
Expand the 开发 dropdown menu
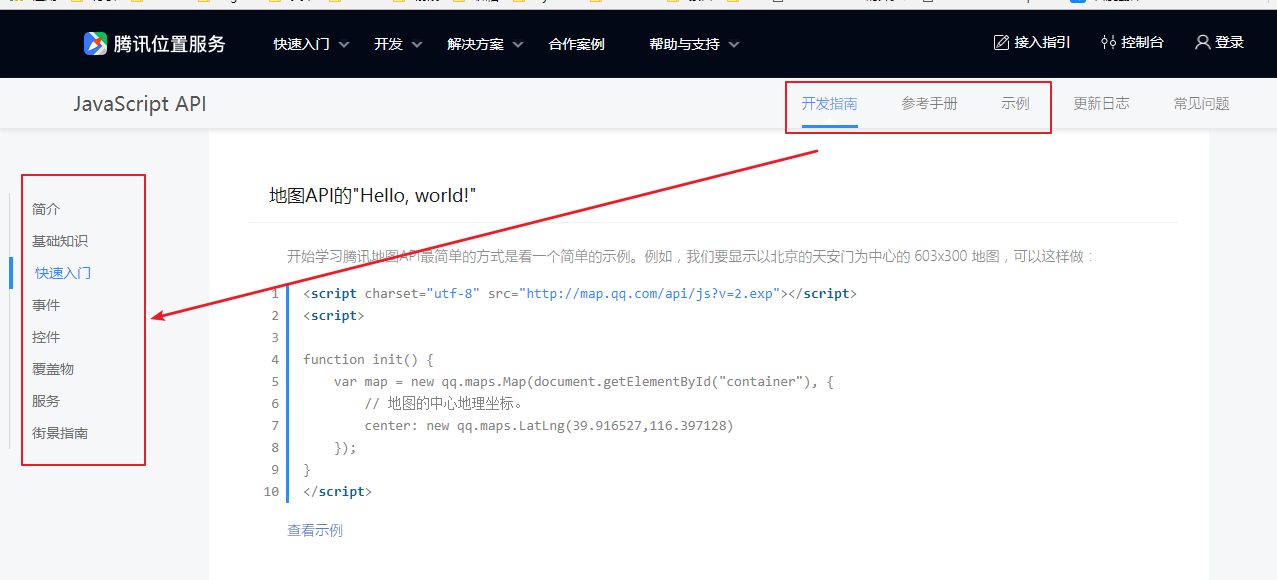click(x=398, y=44)
